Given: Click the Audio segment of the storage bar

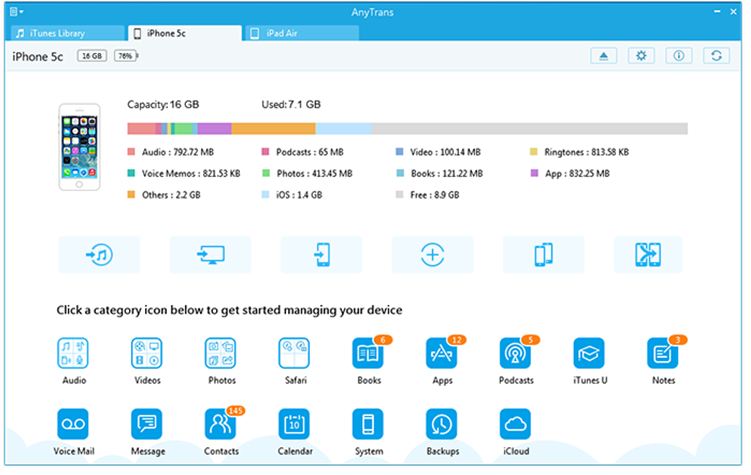Looking at the screenshot, I should [141, 128].
